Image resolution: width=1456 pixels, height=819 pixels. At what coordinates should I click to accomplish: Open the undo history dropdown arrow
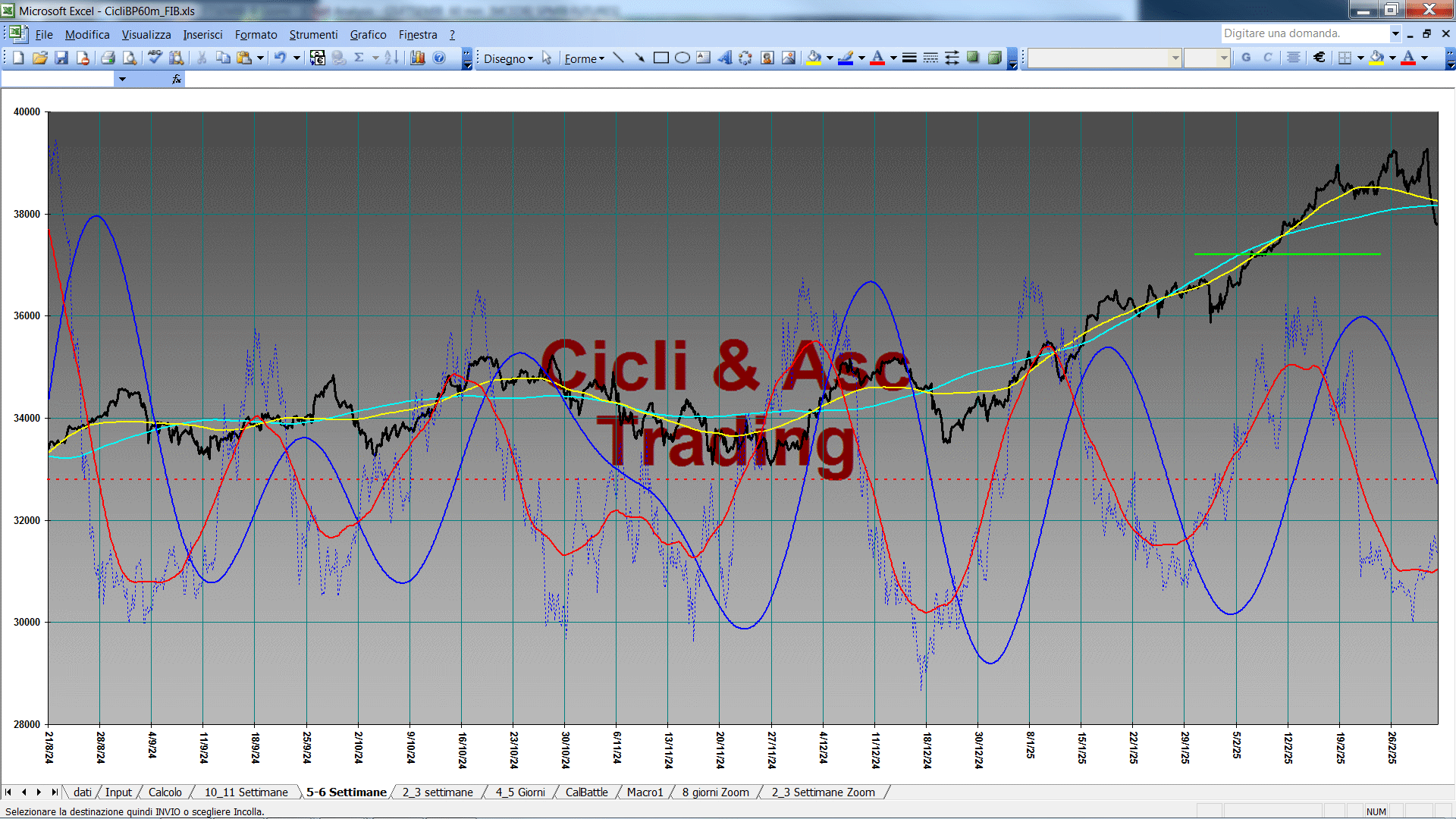pyautogui.click(x=297, y=58)
